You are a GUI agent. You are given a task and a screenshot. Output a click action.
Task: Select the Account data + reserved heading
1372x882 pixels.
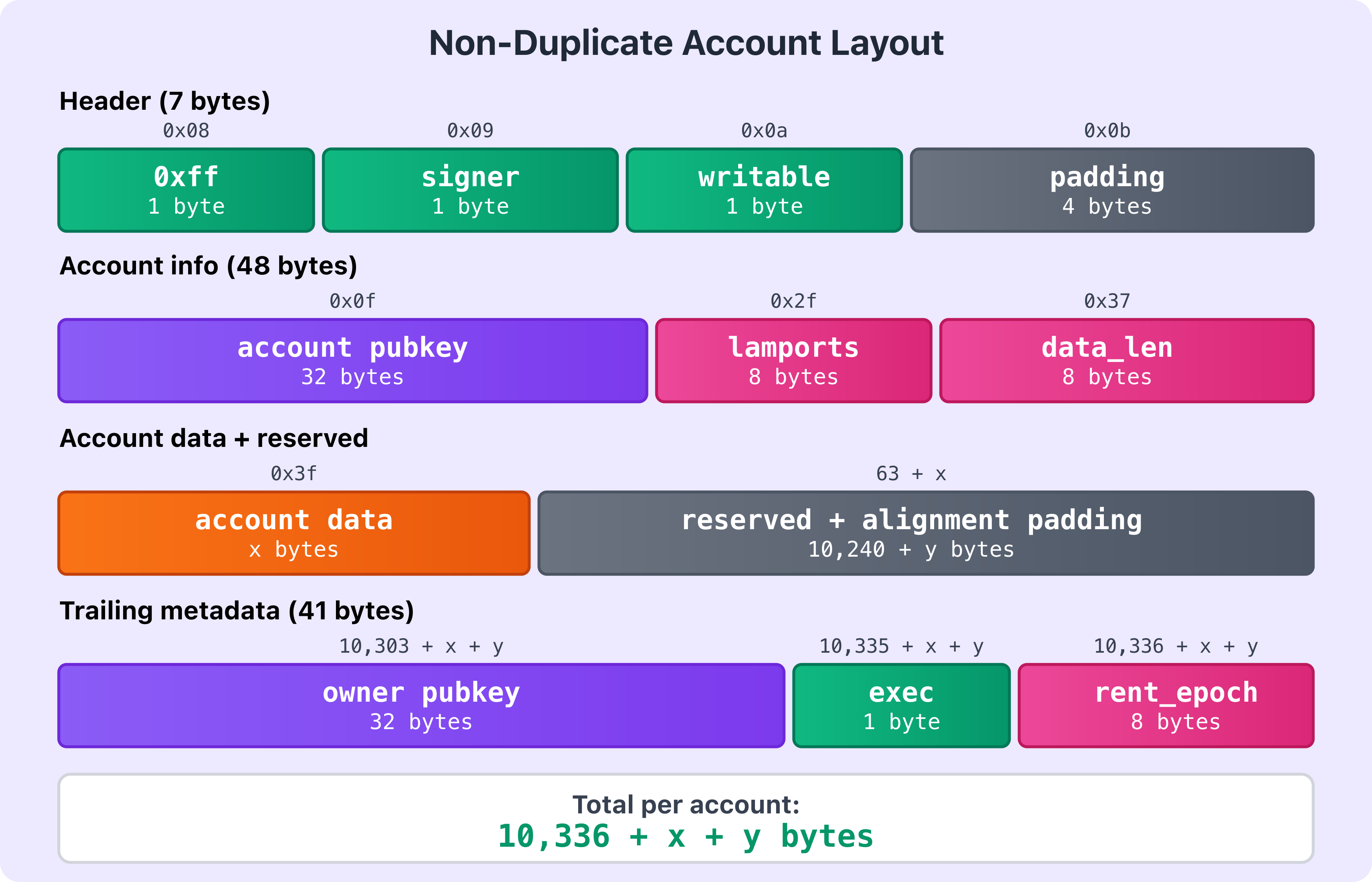pos(214,437)
